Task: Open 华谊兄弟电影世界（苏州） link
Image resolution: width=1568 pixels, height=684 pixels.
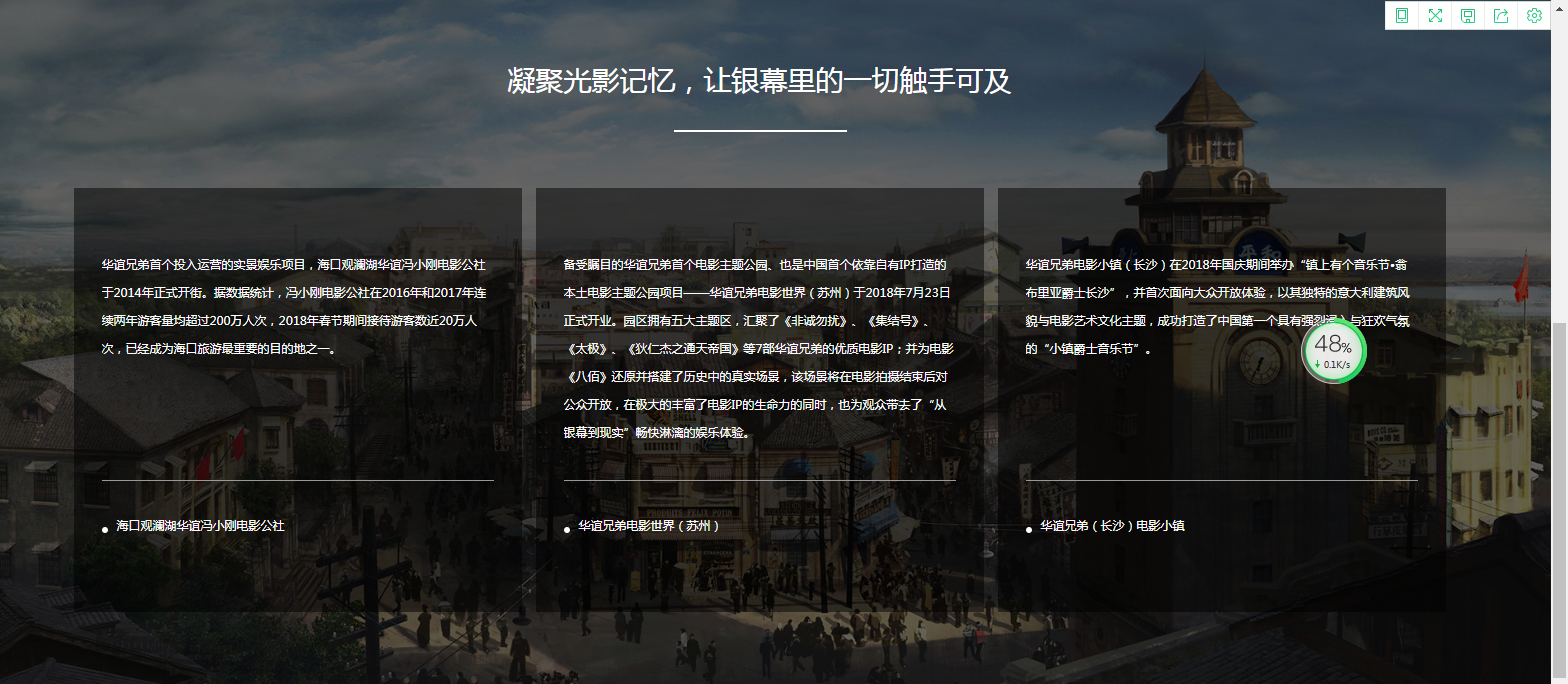Action: (x=649, y=526)
